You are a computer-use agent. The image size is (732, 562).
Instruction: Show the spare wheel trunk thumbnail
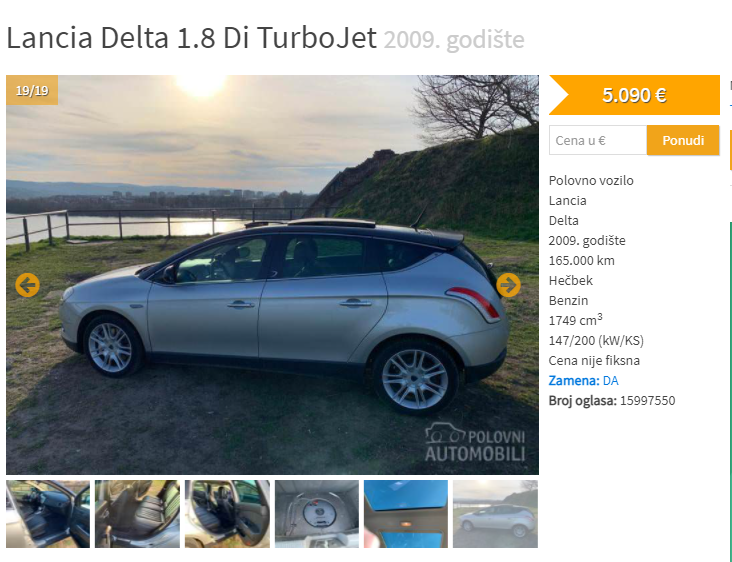[317, 513]
